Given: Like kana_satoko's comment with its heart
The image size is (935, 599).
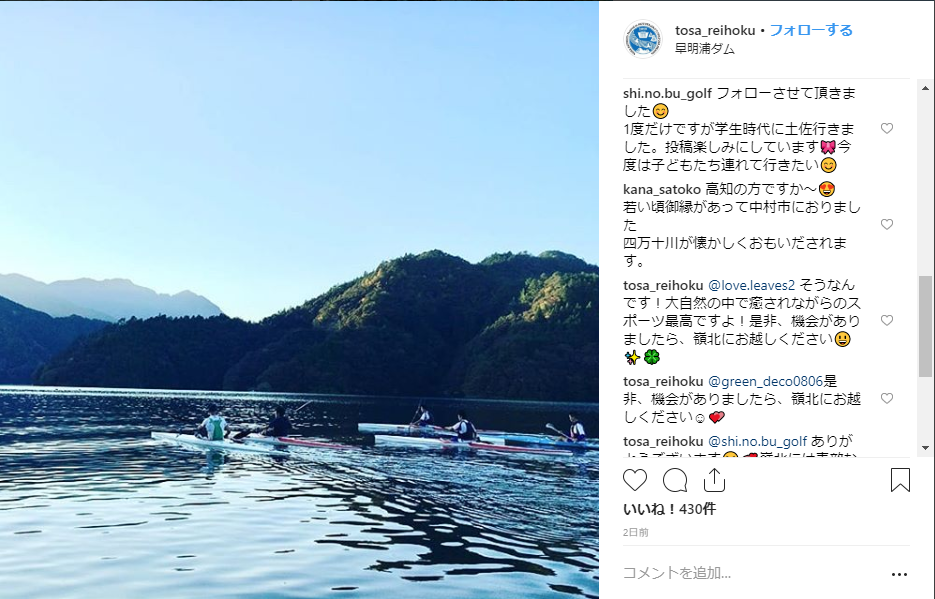Looking at the screenshot, I should [887, 225].
